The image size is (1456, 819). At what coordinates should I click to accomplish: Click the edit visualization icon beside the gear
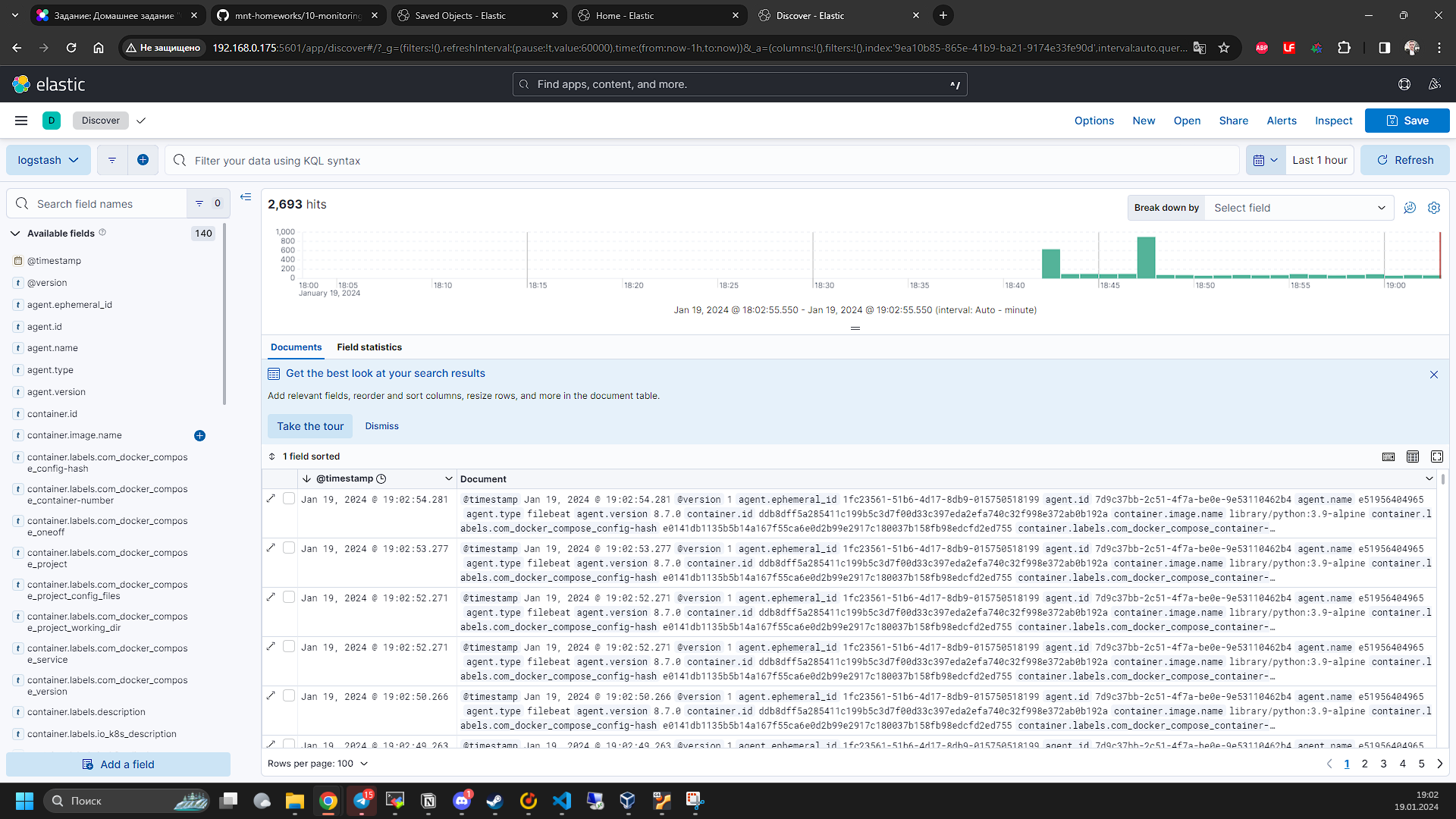[1410, 208]
